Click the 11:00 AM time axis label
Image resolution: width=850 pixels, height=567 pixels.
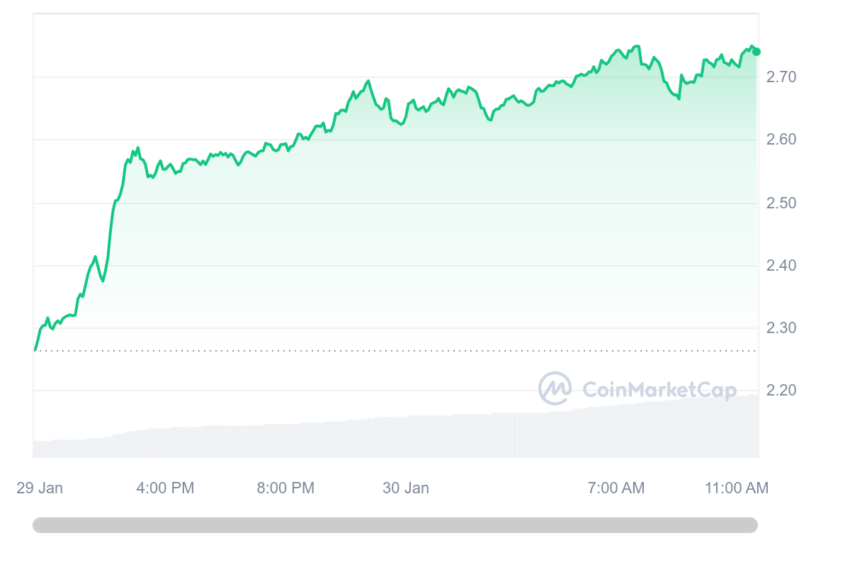[737, 488]
